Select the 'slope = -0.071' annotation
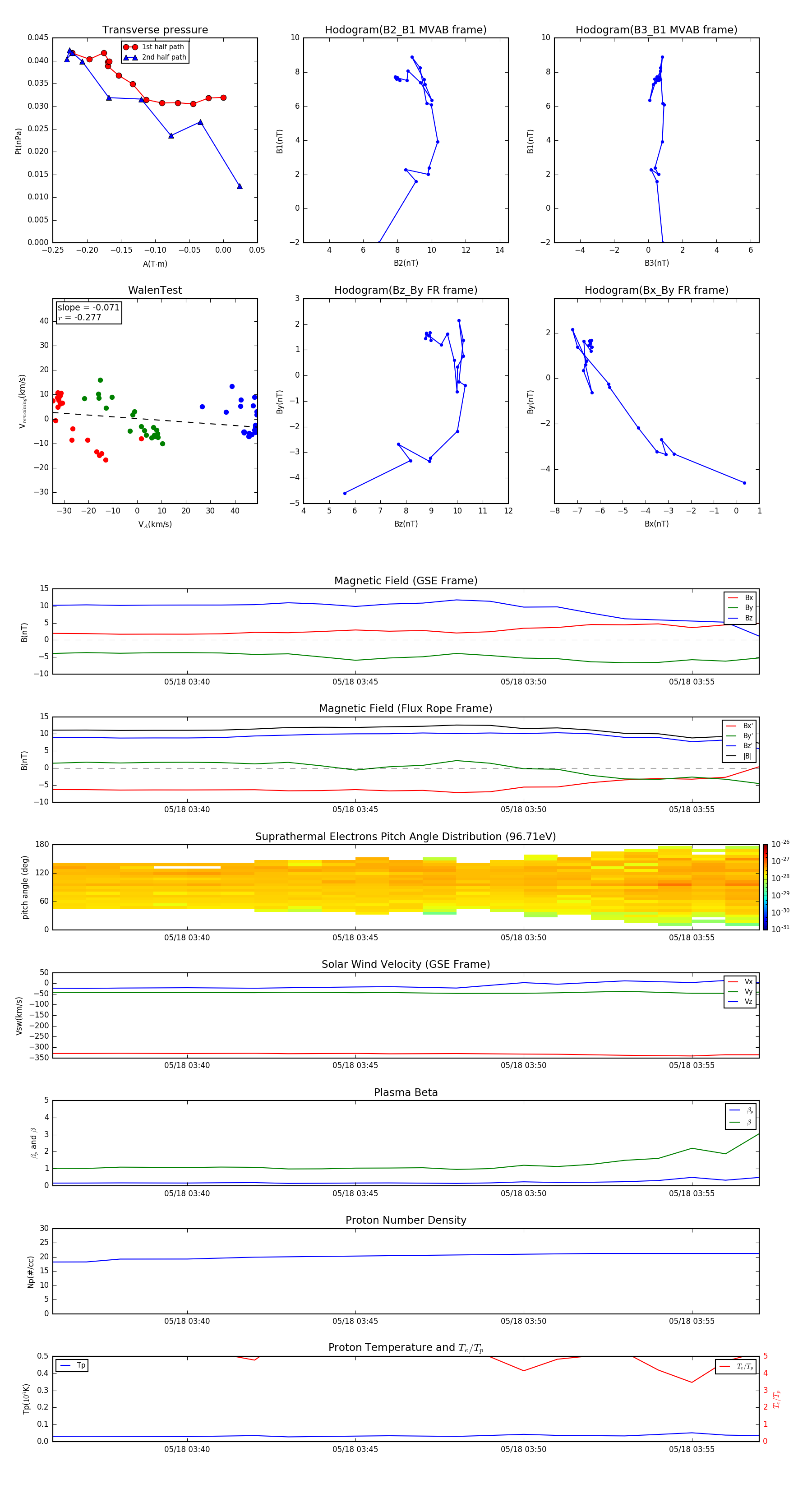812x1489 pixels. click(x=88, y=308)
